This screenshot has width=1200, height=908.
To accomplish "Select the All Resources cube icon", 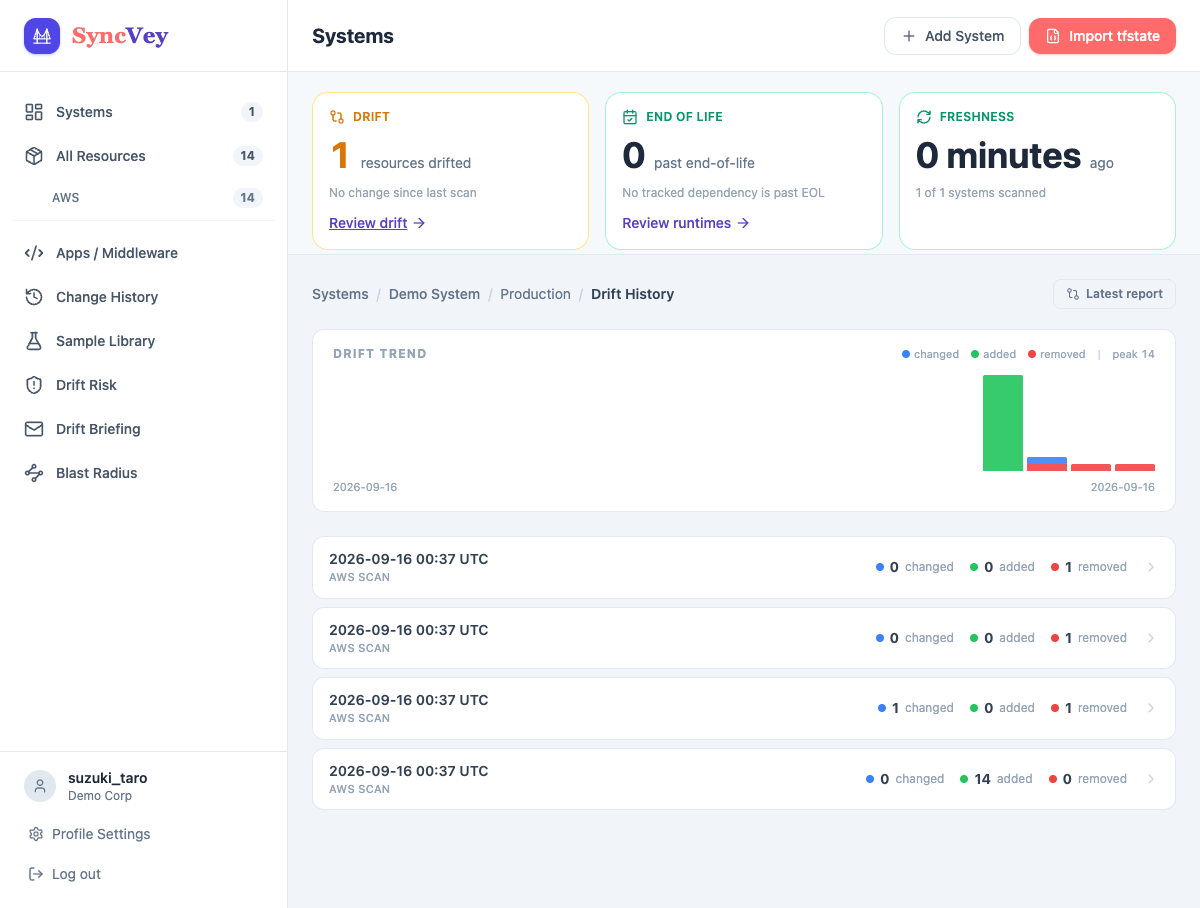I will 34,156.
